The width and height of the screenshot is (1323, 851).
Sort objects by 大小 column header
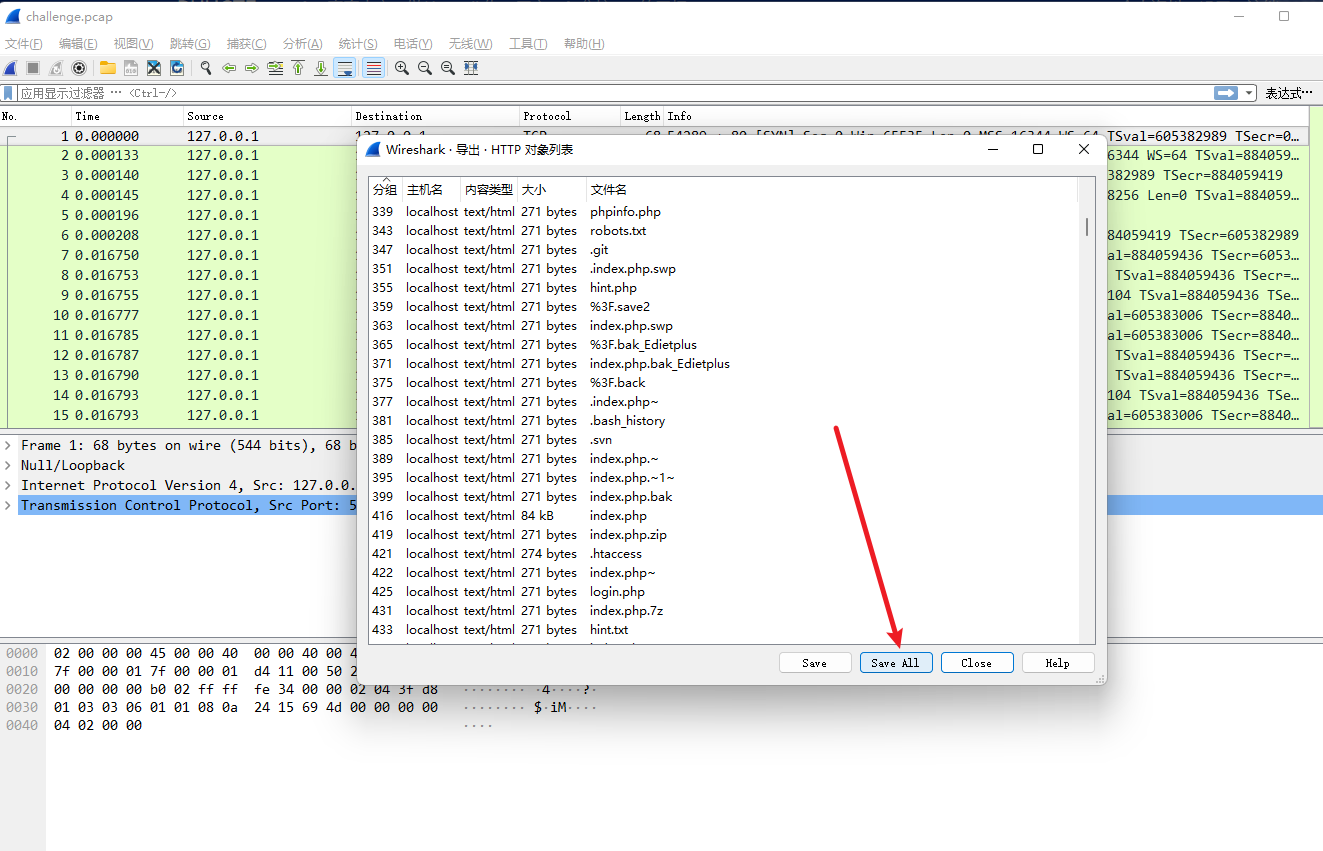552,190
